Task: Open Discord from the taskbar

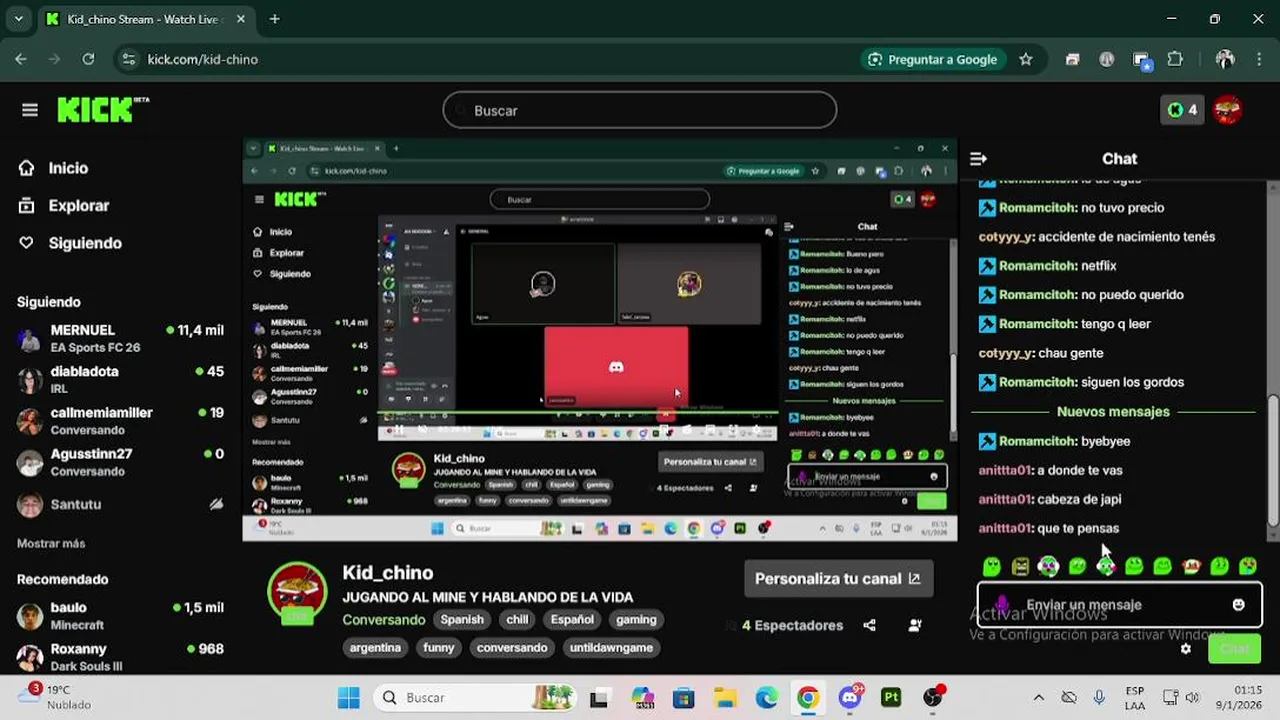Action: click(x=851, y=697)
